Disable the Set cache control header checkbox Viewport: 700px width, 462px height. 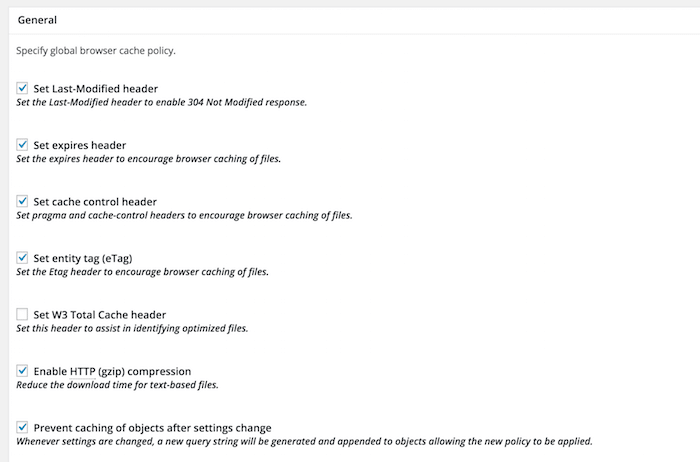coord(22,201)
